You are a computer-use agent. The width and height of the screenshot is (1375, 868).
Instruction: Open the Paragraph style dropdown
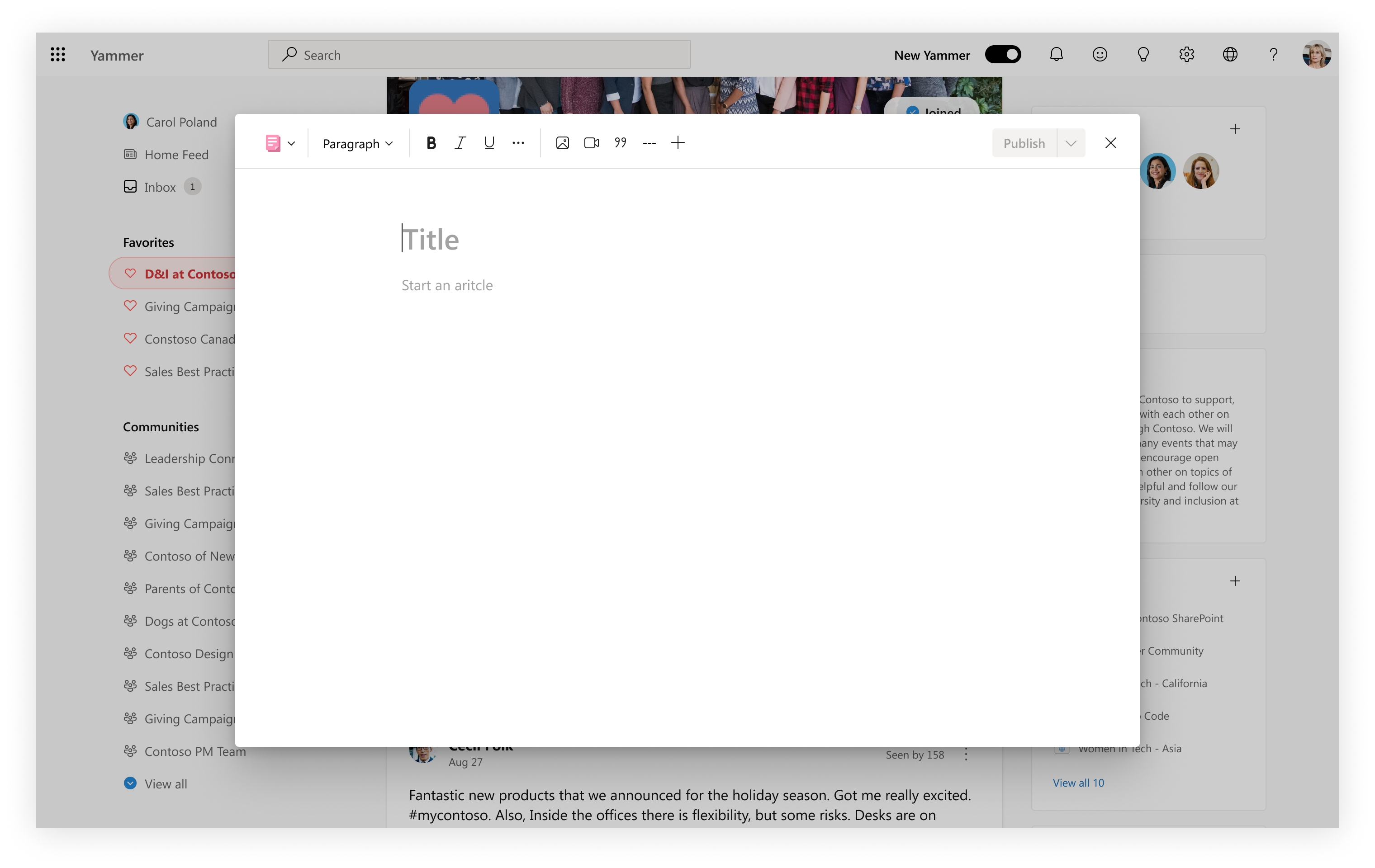coord(357,144)
